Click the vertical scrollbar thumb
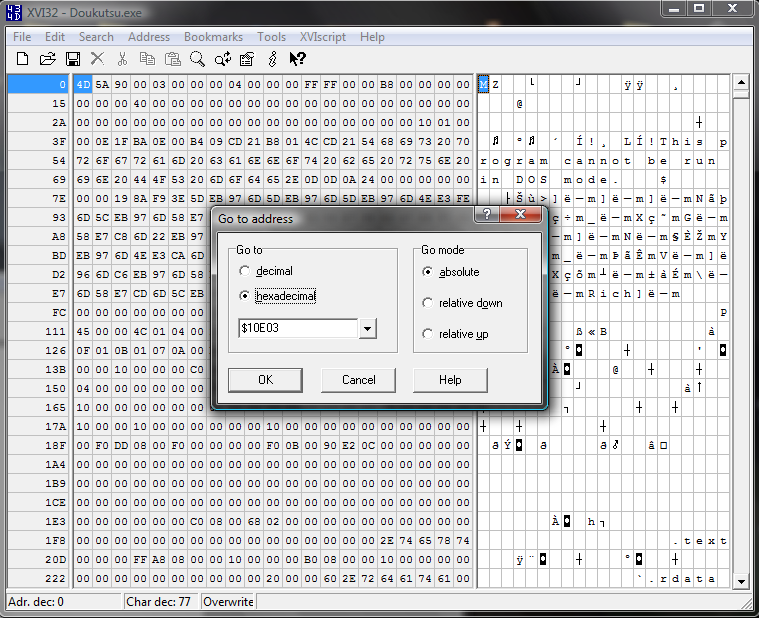 pyautogui.click(x=741, y=94)
